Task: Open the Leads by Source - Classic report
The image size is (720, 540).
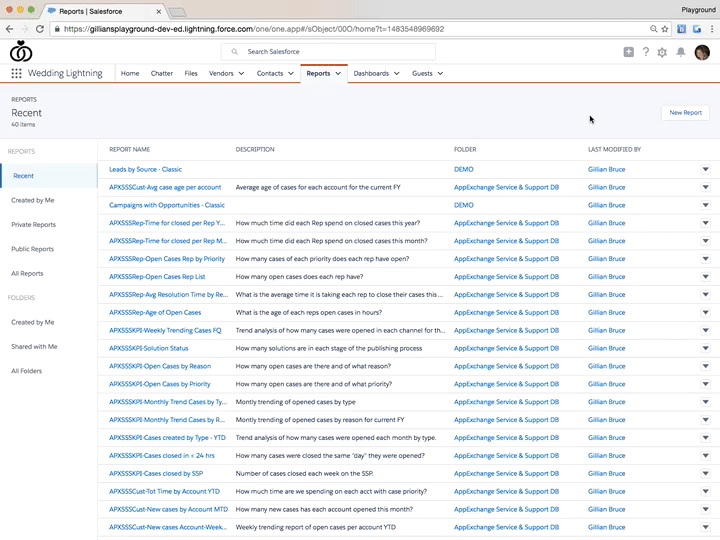Action: coord(145,169)
